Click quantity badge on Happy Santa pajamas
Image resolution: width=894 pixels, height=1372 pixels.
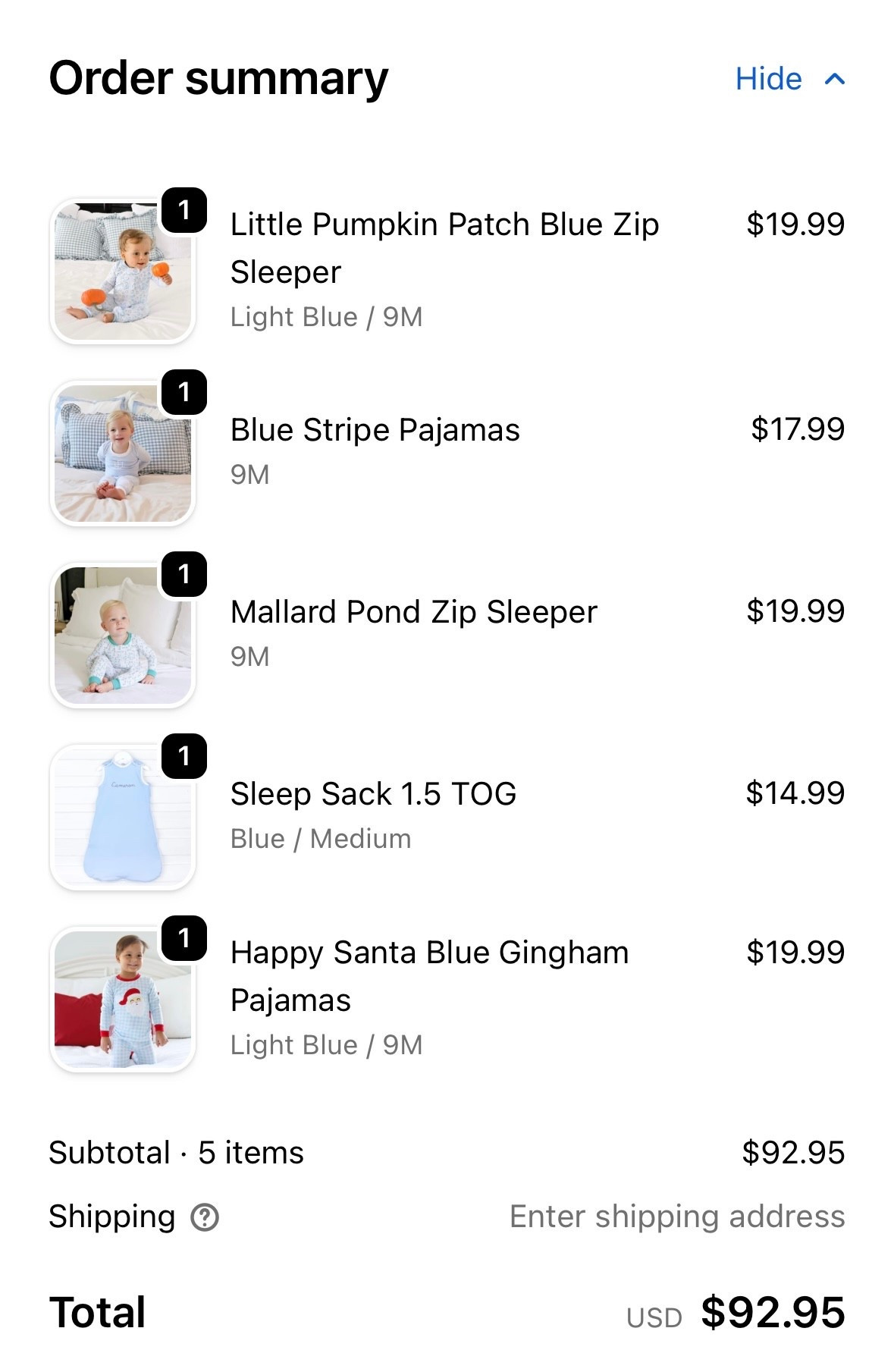point(184,938)
